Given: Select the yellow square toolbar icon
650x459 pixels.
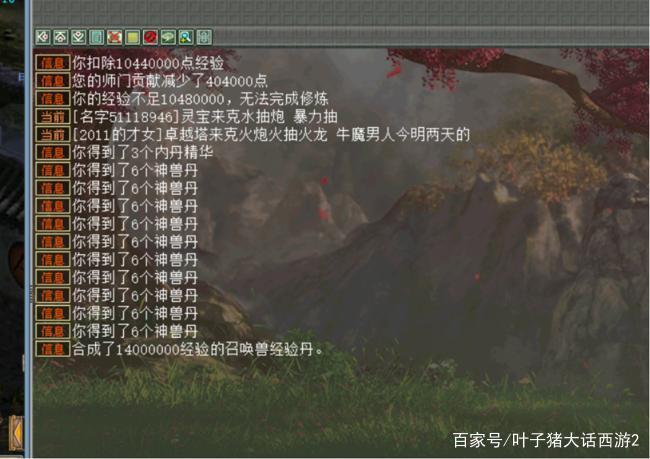Looking at the screenshot, I should coord(132,37).
